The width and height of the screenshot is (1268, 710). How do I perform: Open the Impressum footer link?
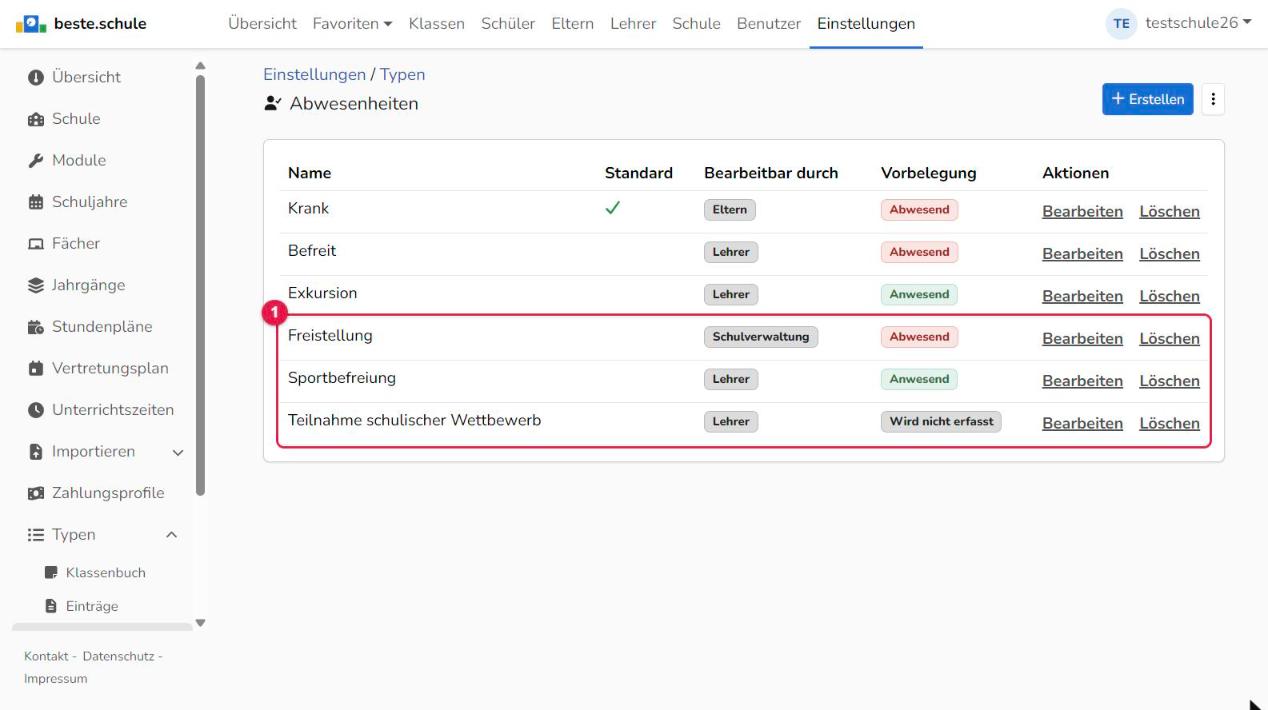point(55,679)
